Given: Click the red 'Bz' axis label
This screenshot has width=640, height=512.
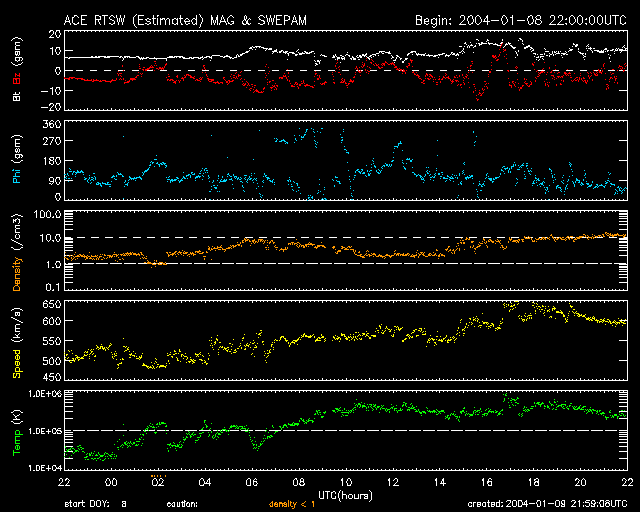Looking at the screenshot, I should click(17, 78).
